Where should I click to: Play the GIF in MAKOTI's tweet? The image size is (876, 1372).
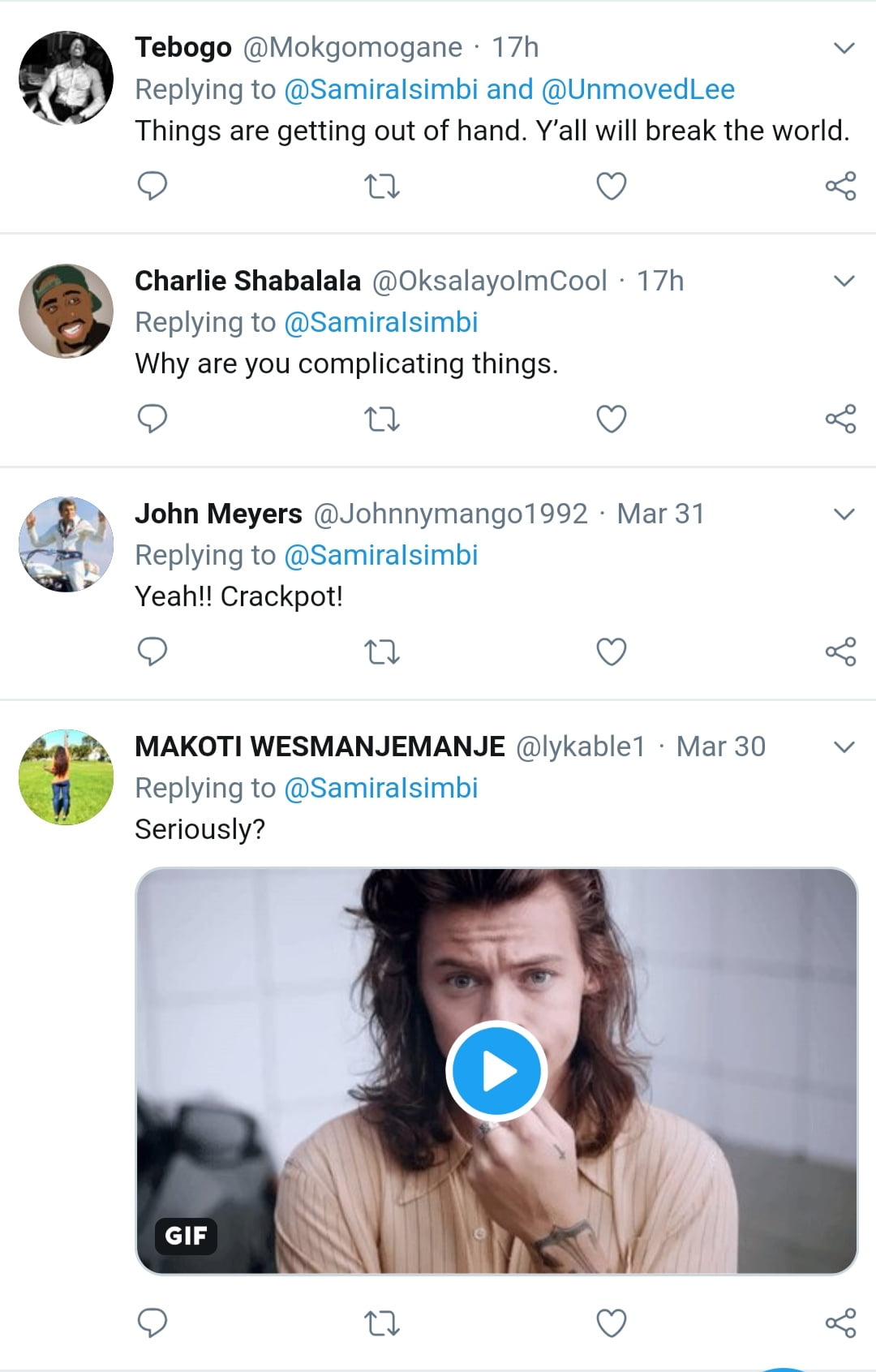tap(496, 1071)
